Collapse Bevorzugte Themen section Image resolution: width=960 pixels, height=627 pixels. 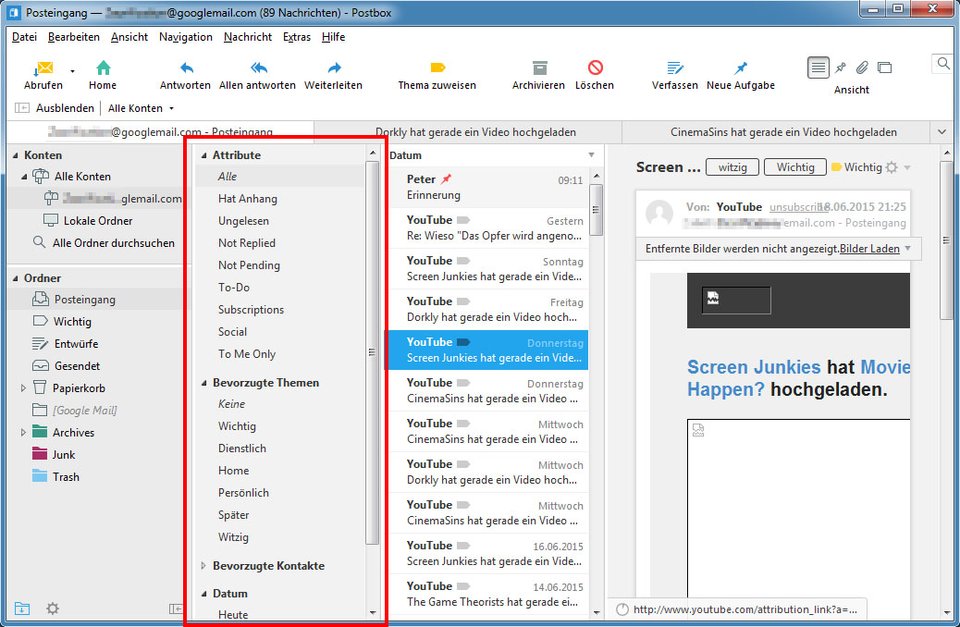pos(204,383)
